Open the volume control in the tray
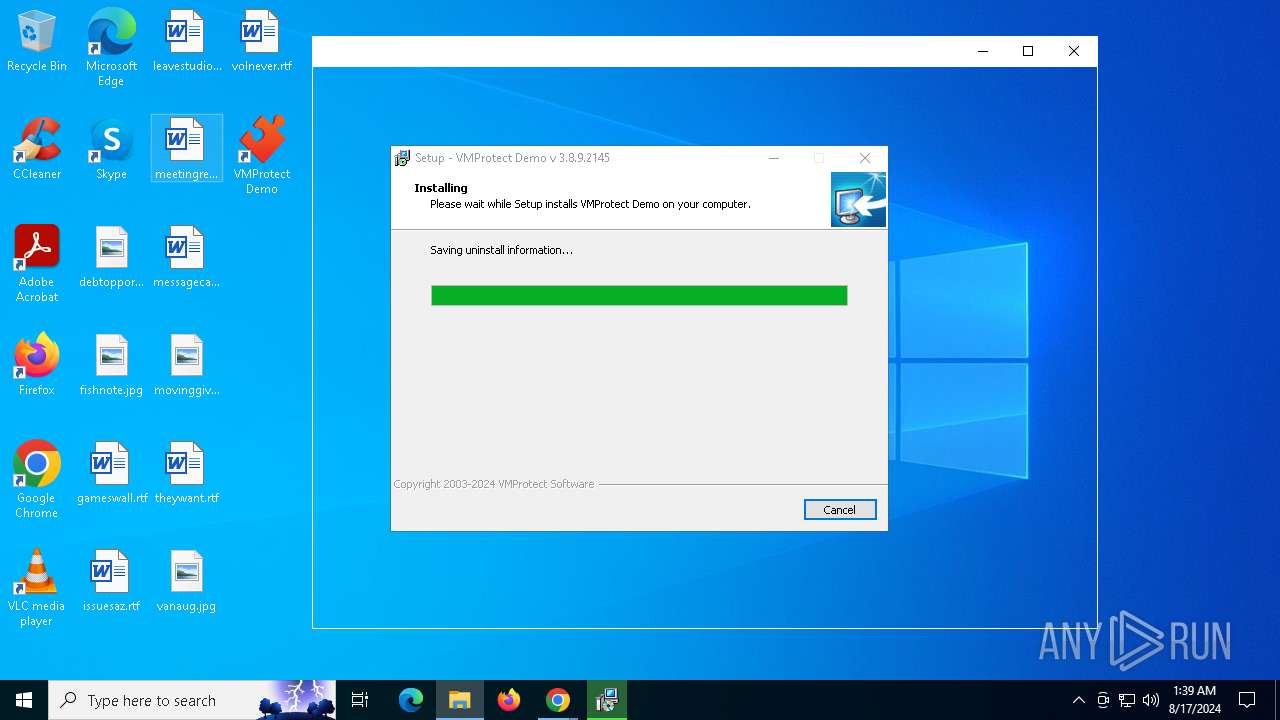This screenshot has width=1280, height=720. point(1151,700)
